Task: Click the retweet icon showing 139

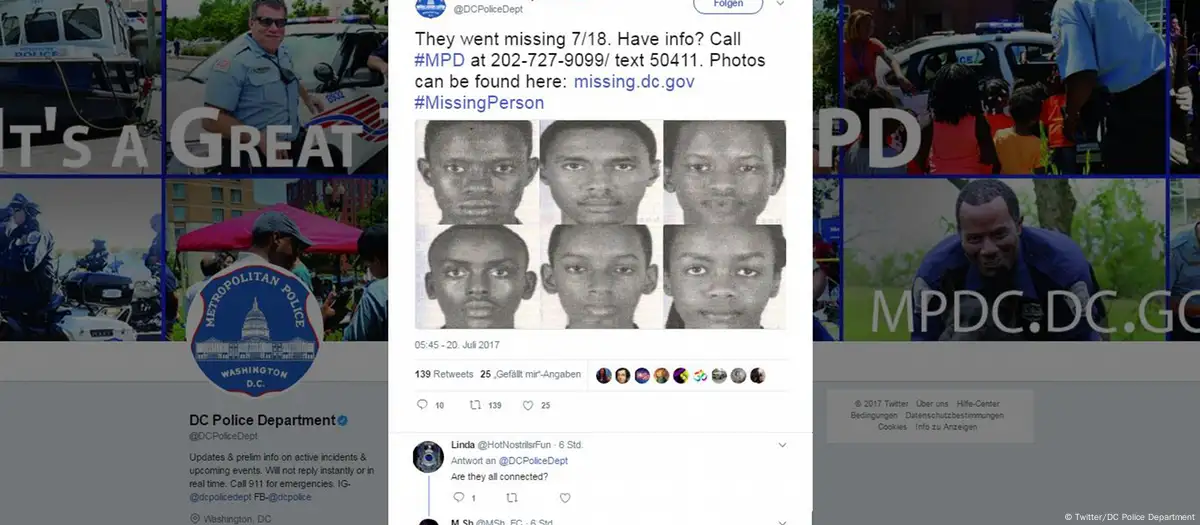Action: click(x=475, y=405)
